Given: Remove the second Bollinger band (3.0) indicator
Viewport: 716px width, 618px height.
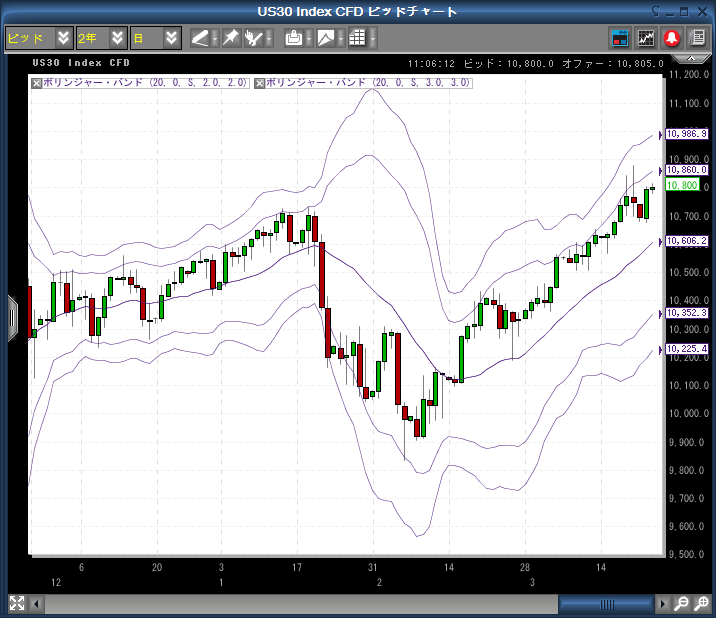Looking at the screenshot, I should tap(260, 83).
